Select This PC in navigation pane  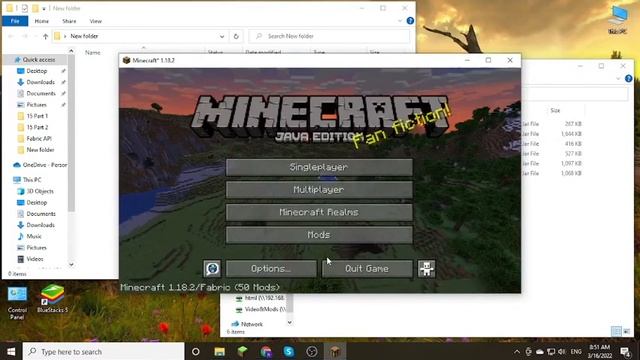[32, 180]
